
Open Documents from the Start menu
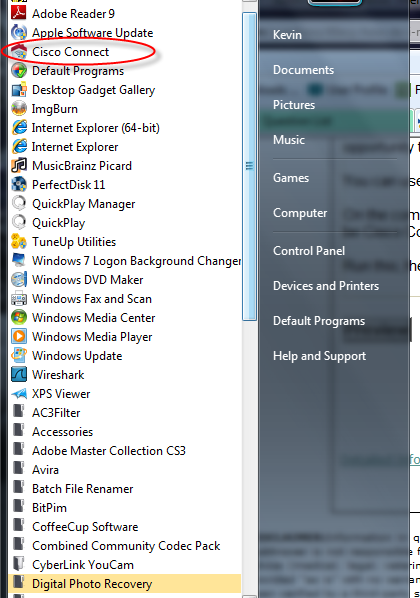coord(303,70)
